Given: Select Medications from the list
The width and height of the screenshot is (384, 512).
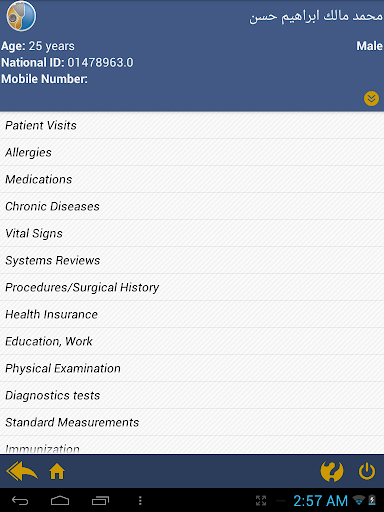Looking at the screenshot, I should click(x=192, y=179).
